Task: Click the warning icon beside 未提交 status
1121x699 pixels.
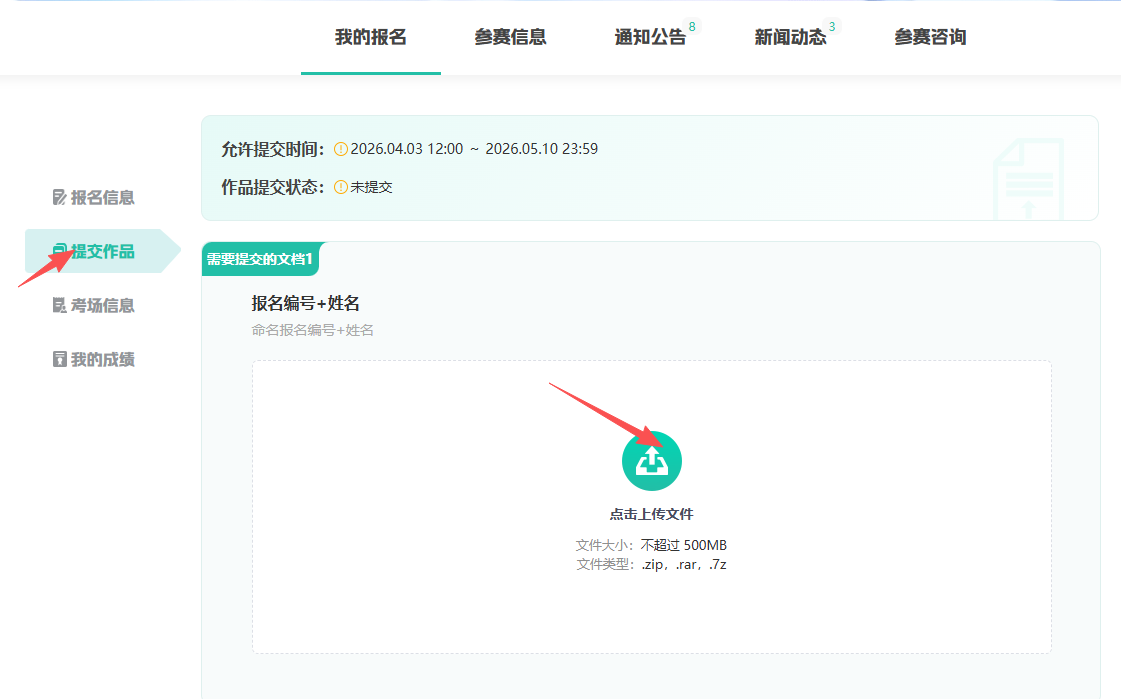Action: tap(341, 187)
